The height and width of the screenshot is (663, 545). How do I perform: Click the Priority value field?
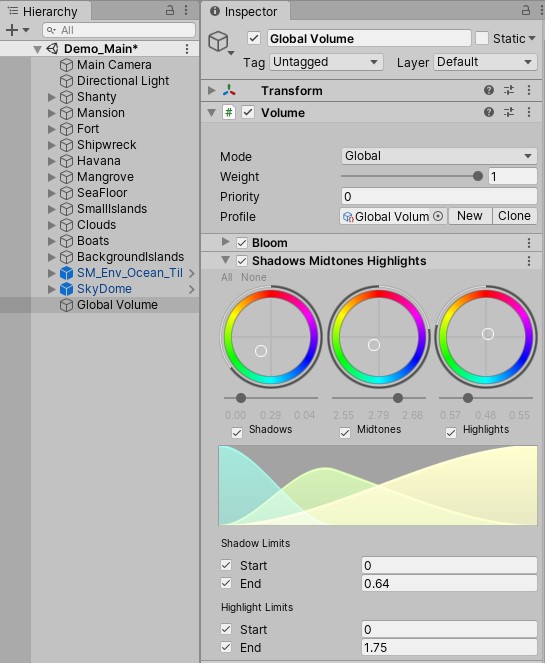tap(439, 197)
